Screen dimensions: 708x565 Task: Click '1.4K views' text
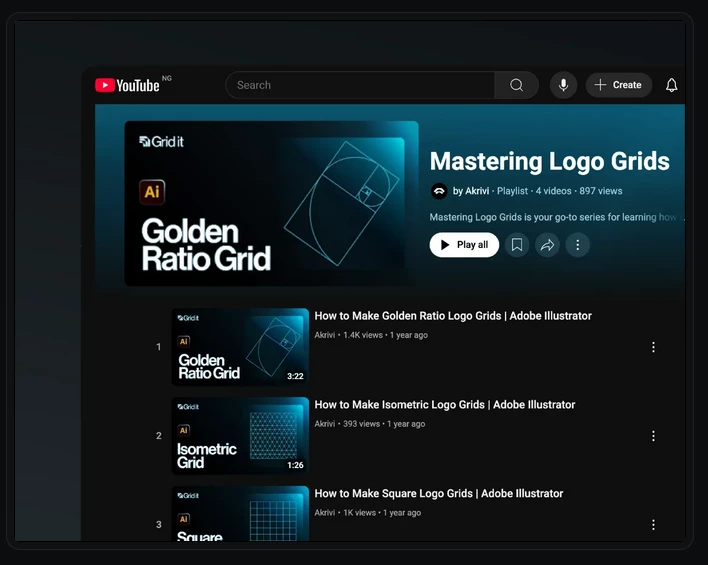click(x=363, y=335)
